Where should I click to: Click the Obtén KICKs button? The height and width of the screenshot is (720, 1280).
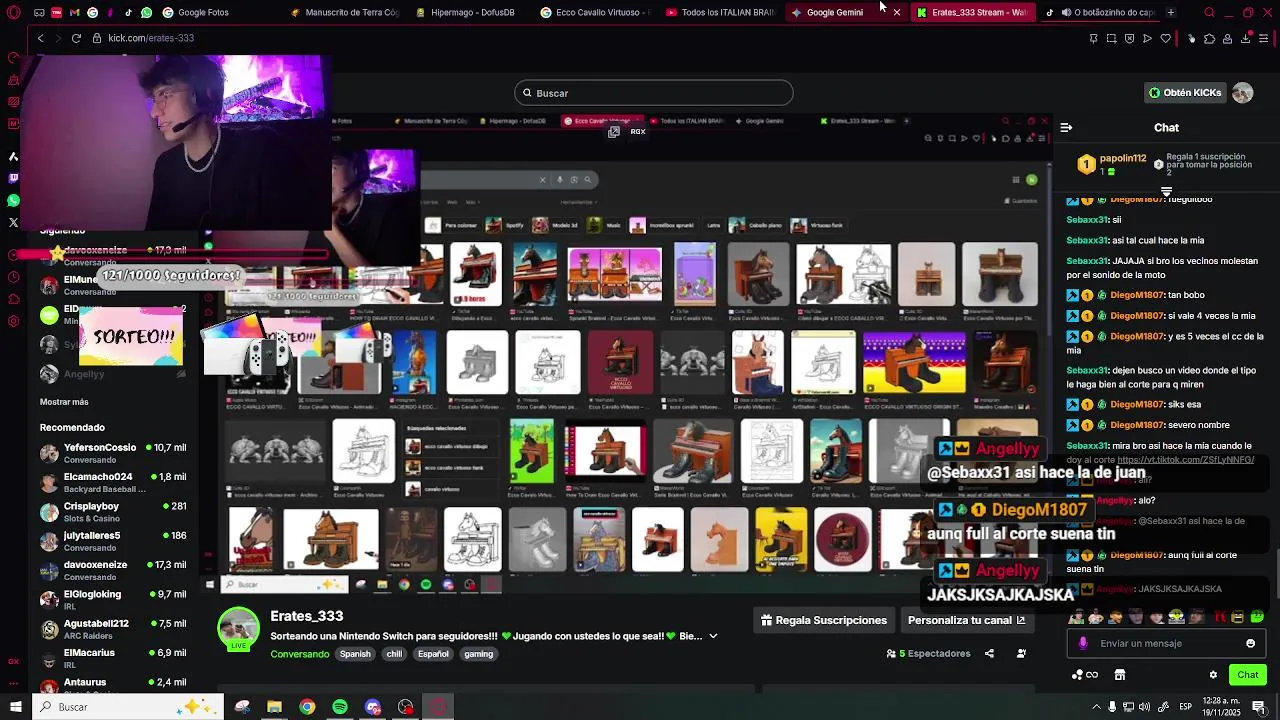coord(1185,93)
